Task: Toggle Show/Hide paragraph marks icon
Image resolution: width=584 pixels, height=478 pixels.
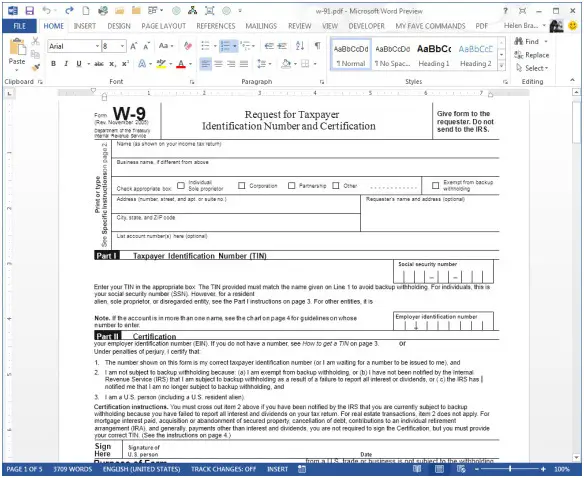Action: [317, 45]
